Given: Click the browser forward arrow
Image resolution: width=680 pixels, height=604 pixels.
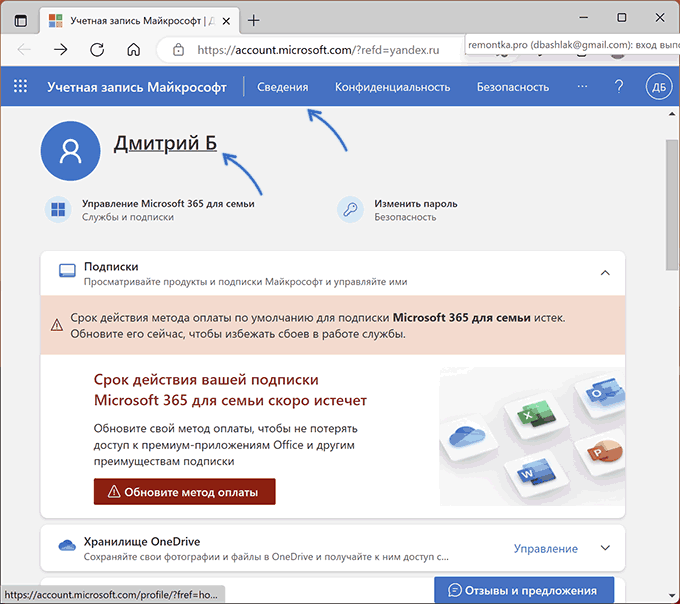Looking at the screenshot, I should coord(61,50).
